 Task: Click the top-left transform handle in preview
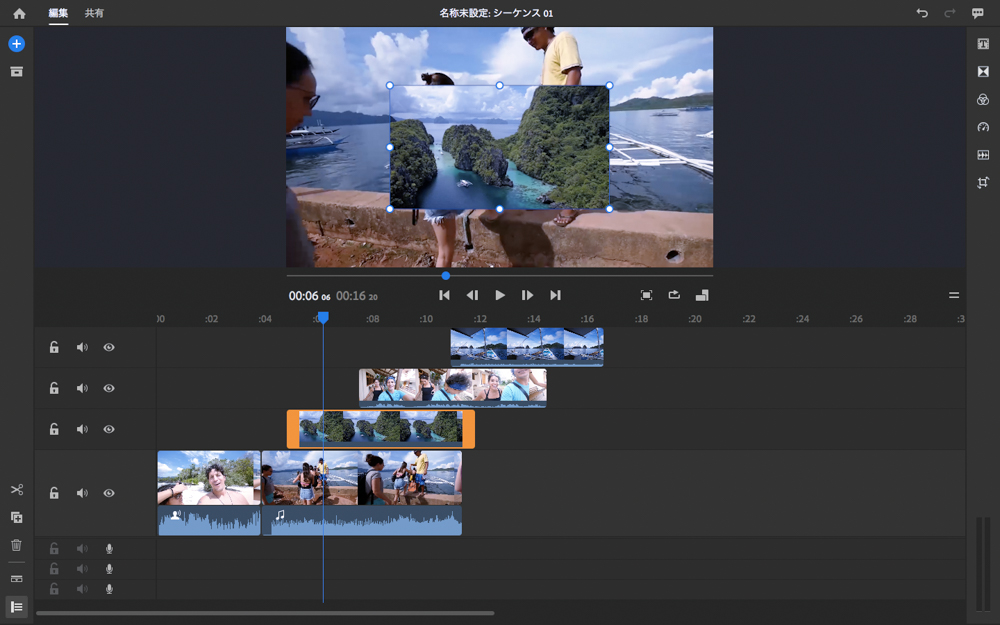coord(390,85)
